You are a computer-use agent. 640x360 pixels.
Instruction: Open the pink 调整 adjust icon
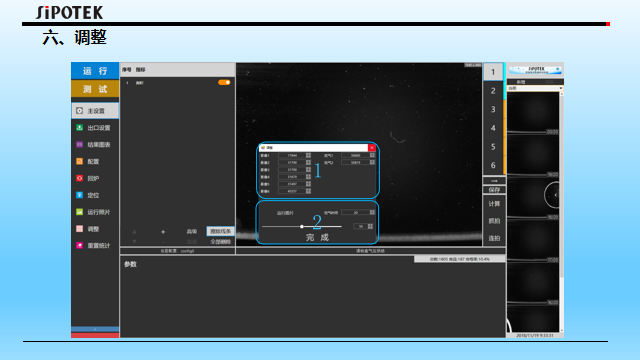click(80, 229)
